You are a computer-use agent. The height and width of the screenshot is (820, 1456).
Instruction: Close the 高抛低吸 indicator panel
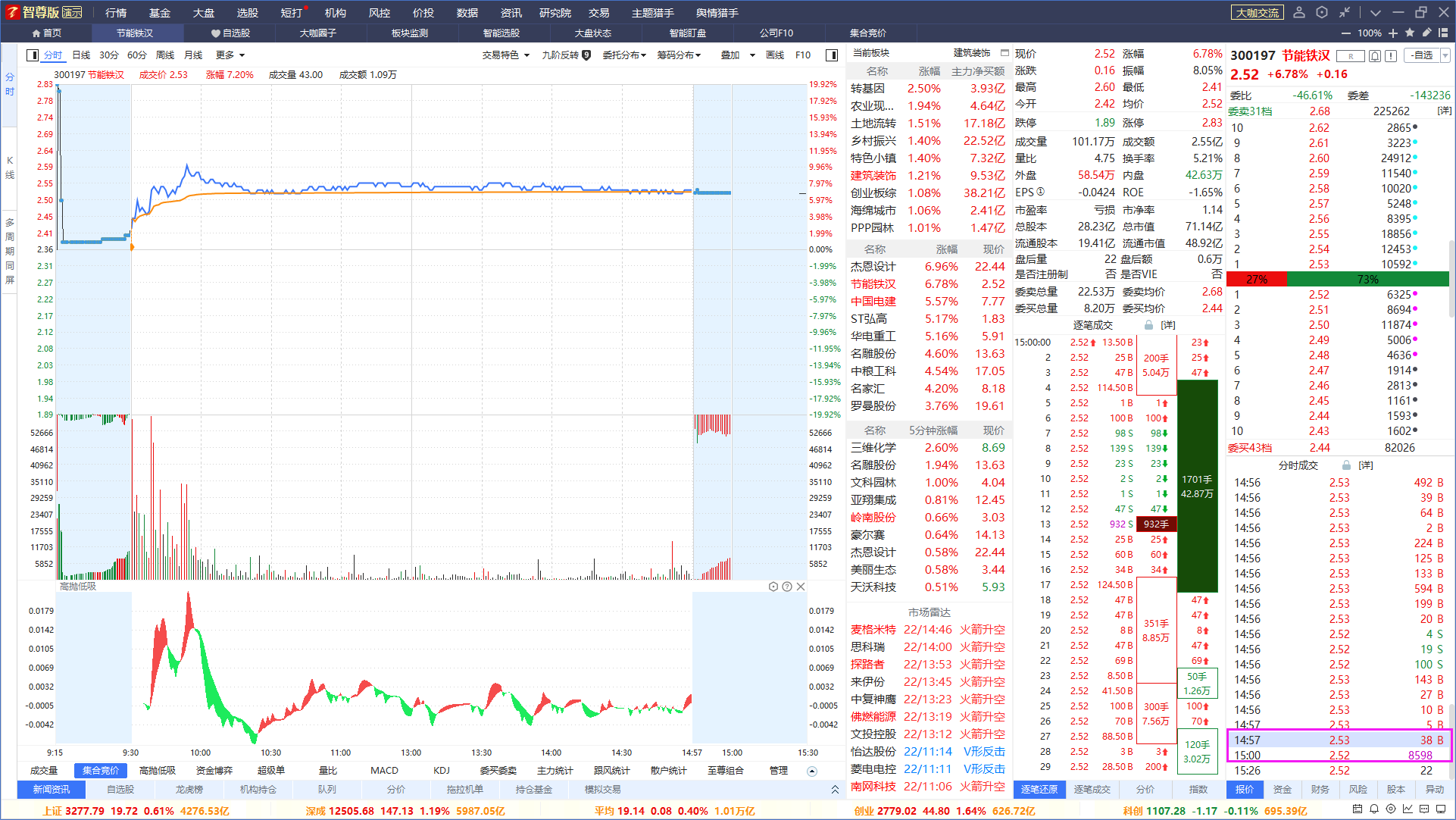tap(801, 587)
